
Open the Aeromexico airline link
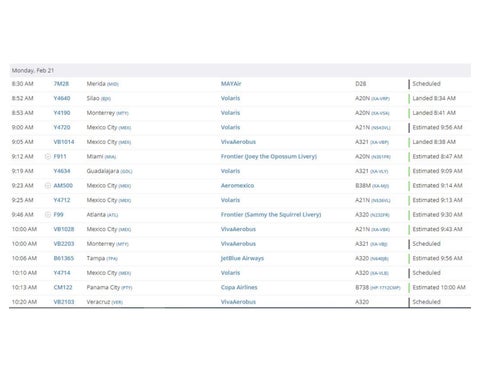coord(237,185)
